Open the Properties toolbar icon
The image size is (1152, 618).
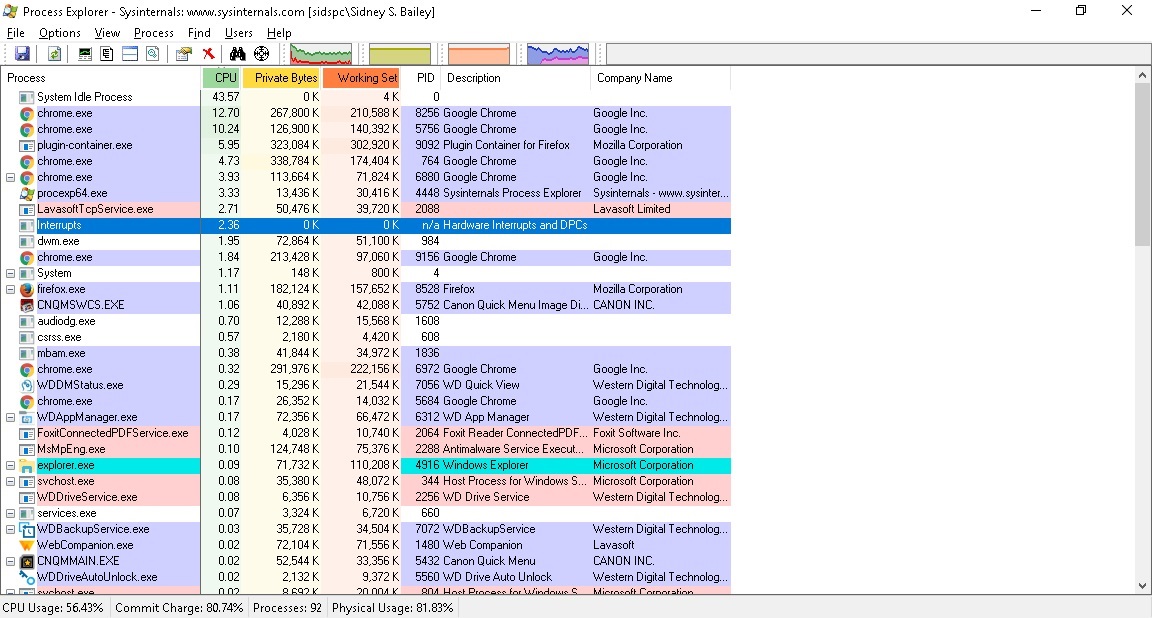click(x=184, y=54)
